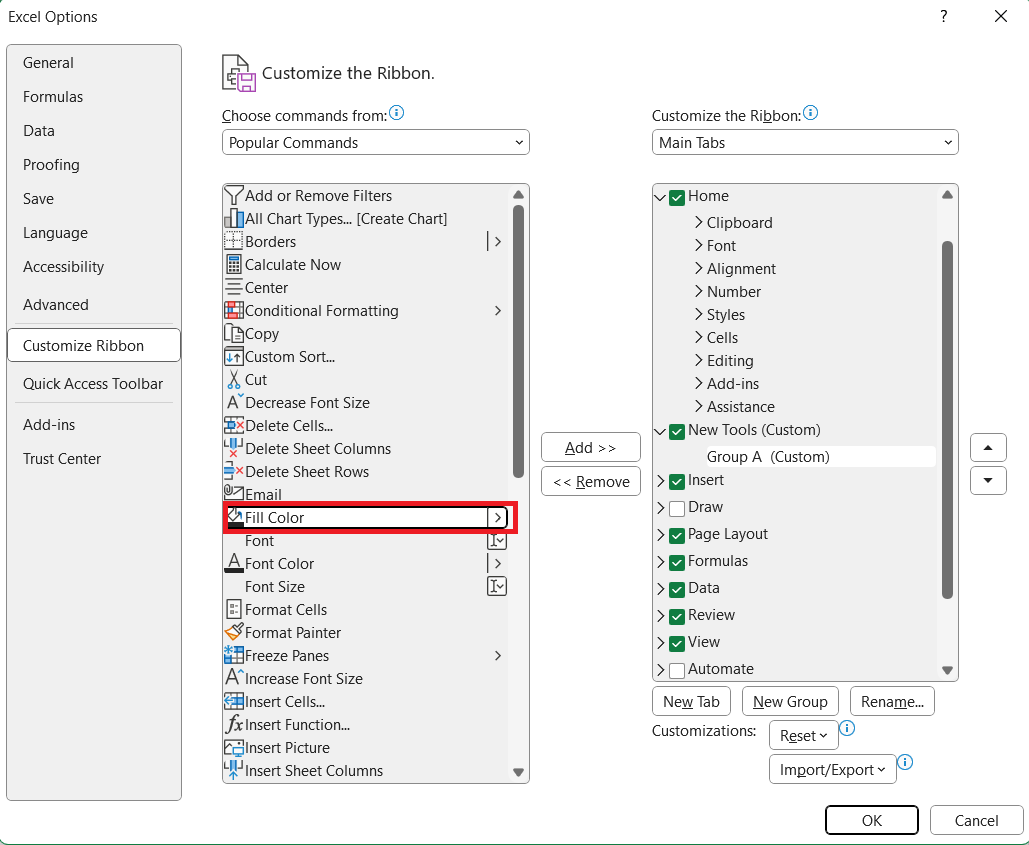The width and height of the screenshot is (1029, 845).
Task: Click the << Remove button
Action: coord(591,482)
